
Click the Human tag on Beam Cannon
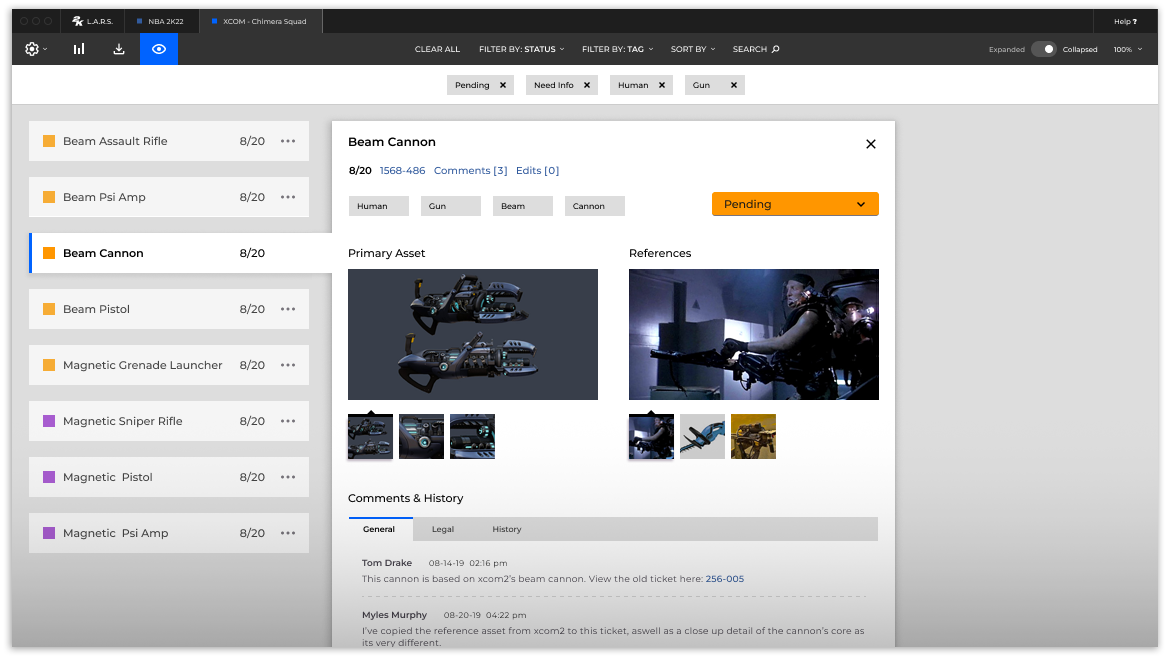378,206
